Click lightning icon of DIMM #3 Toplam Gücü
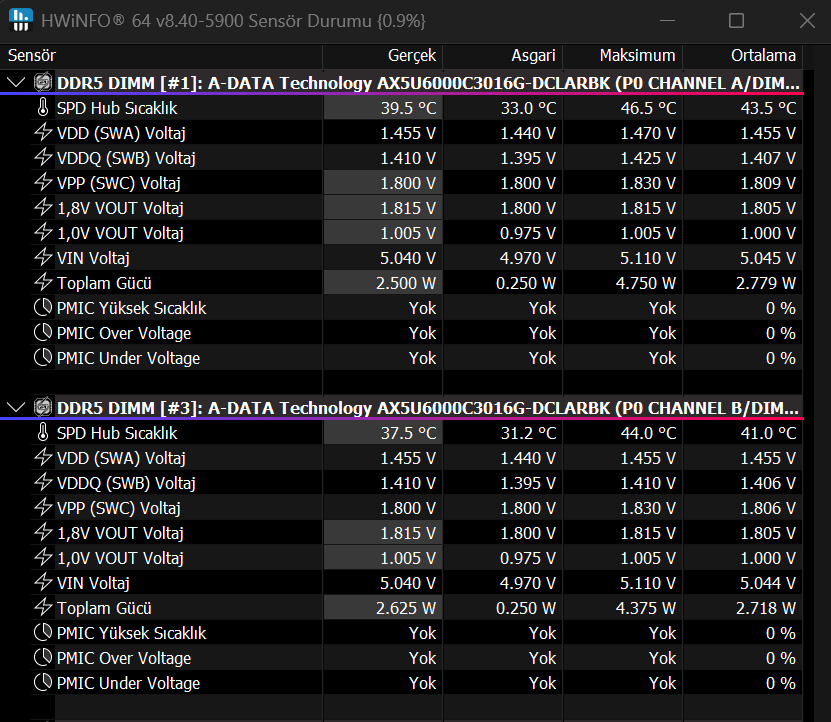The height and width of the screenshot is (722, 831). tap(43, 607)
